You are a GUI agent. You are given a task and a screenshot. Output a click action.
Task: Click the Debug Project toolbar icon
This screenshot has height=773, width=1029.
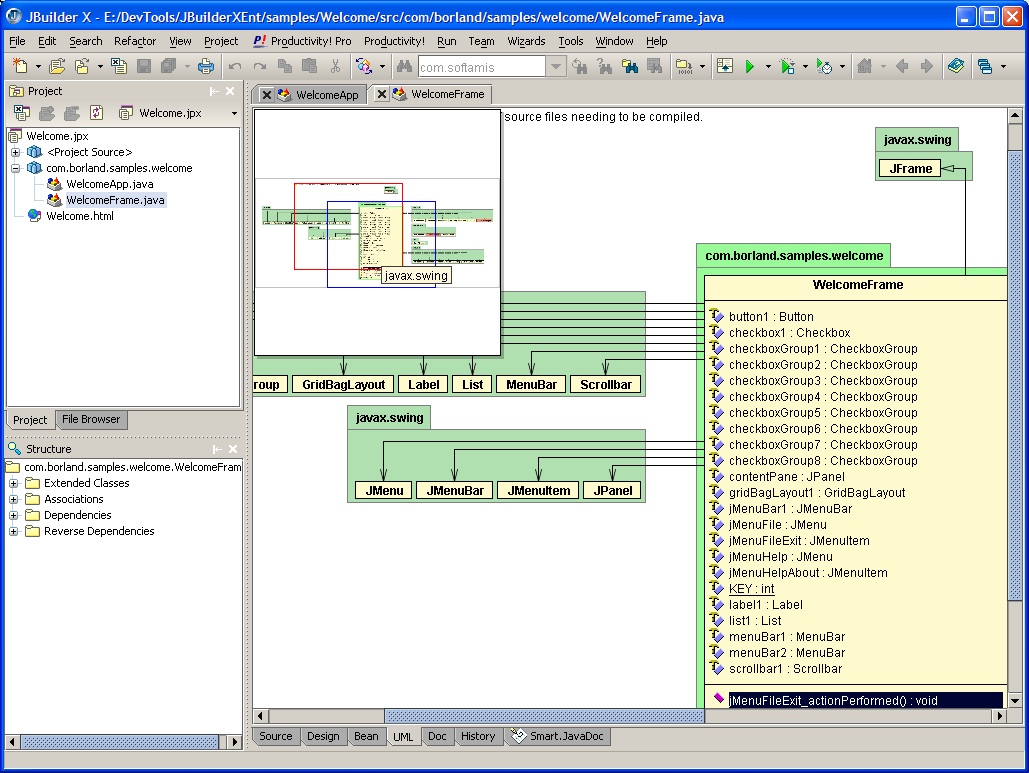(x=787, y=66)
